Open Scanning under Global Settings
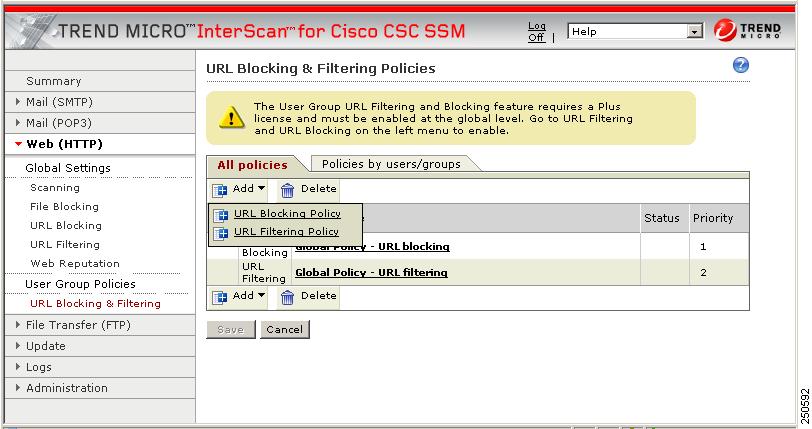This screenshot has height=429, width=812. (x=55, y=188)
